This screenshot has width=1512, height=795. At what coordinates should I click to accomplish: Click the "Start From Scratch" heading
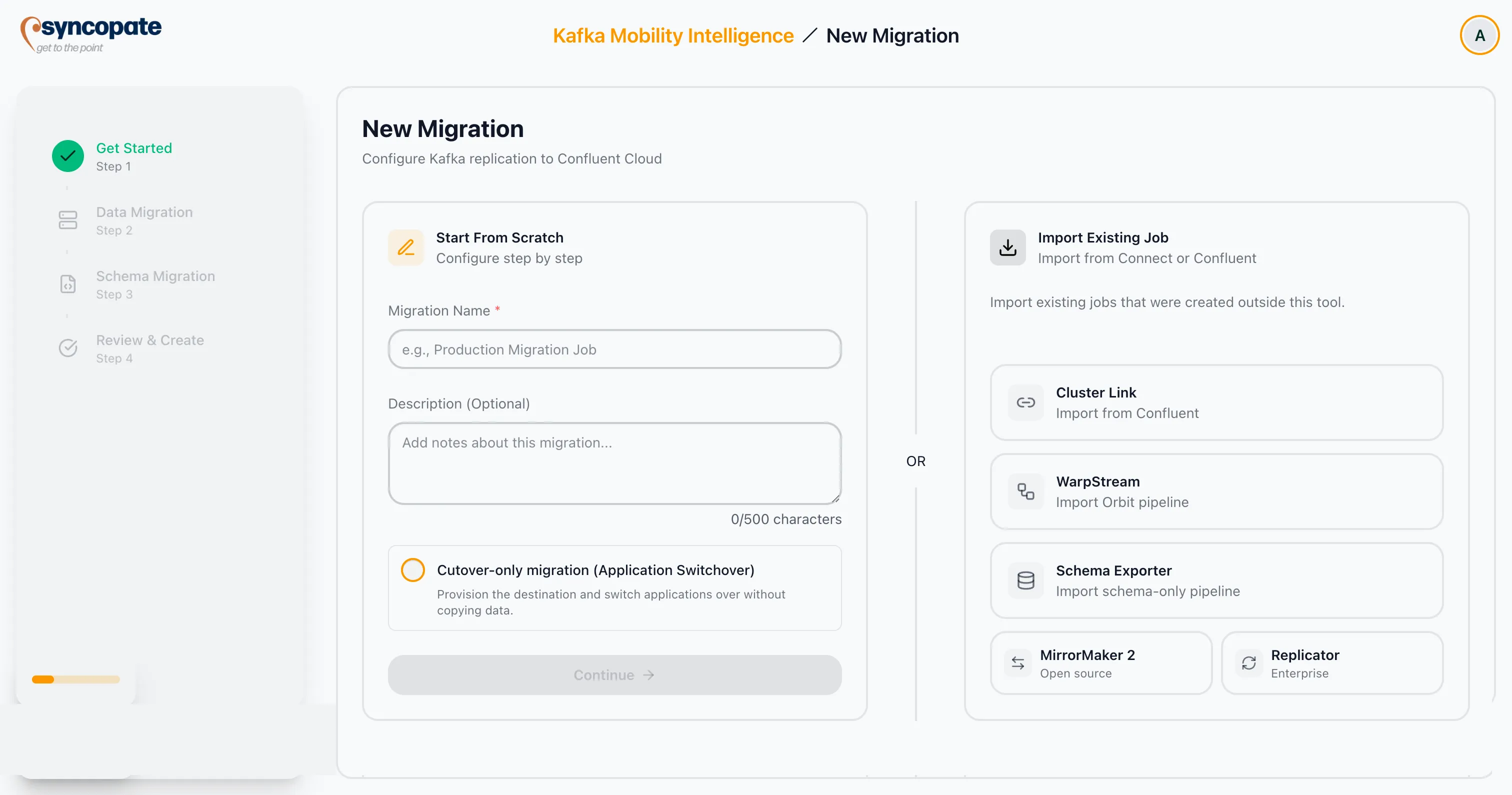(x=499, y=238)
